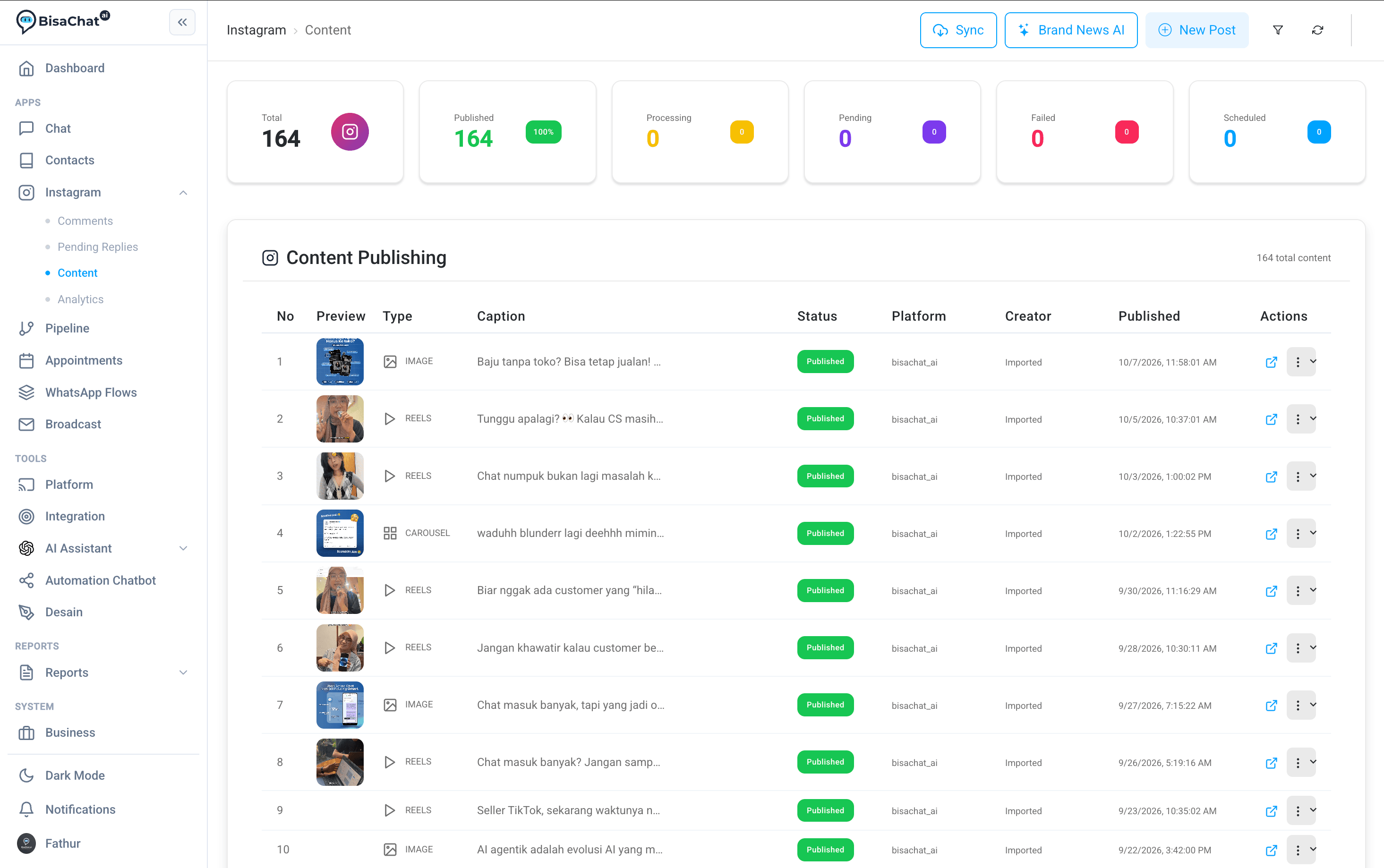Screen dimensions: 1384x868
Task: Open external link for row 7 post
Action: pyautogui.click(x=1271, y=706)
